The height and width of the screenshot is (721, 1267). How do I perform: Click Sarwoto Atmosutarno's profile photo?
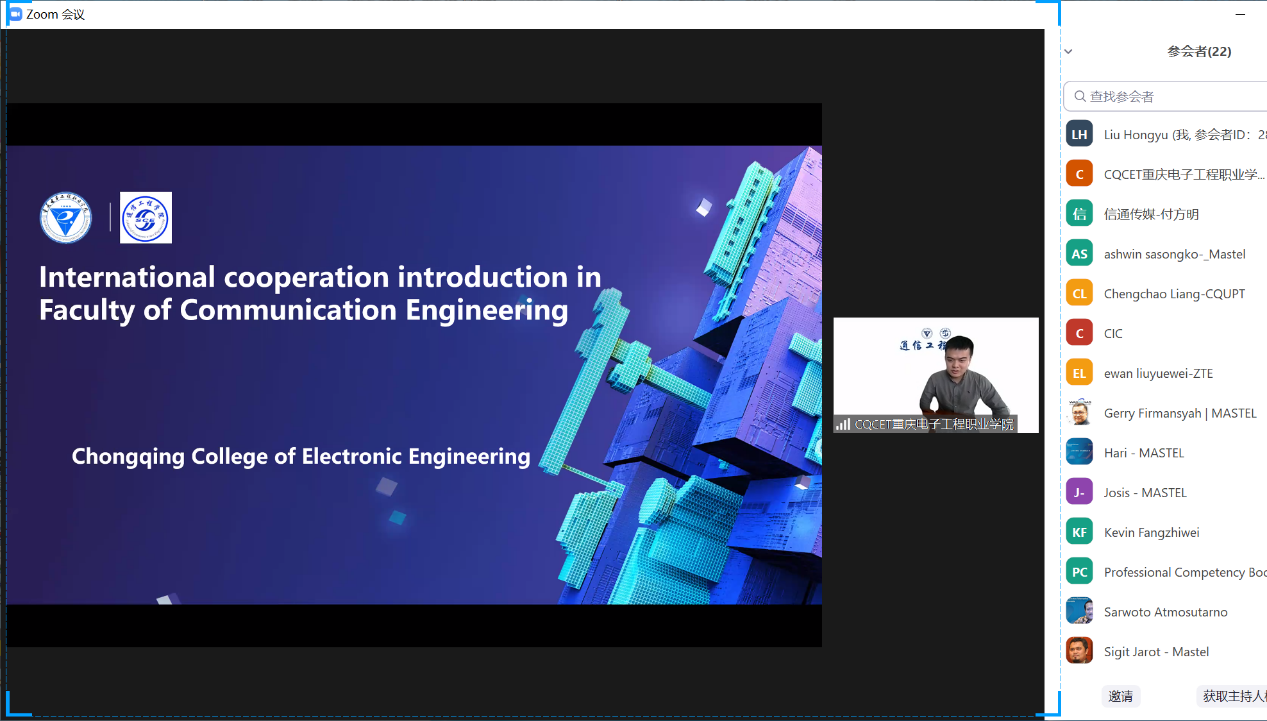1079,612
